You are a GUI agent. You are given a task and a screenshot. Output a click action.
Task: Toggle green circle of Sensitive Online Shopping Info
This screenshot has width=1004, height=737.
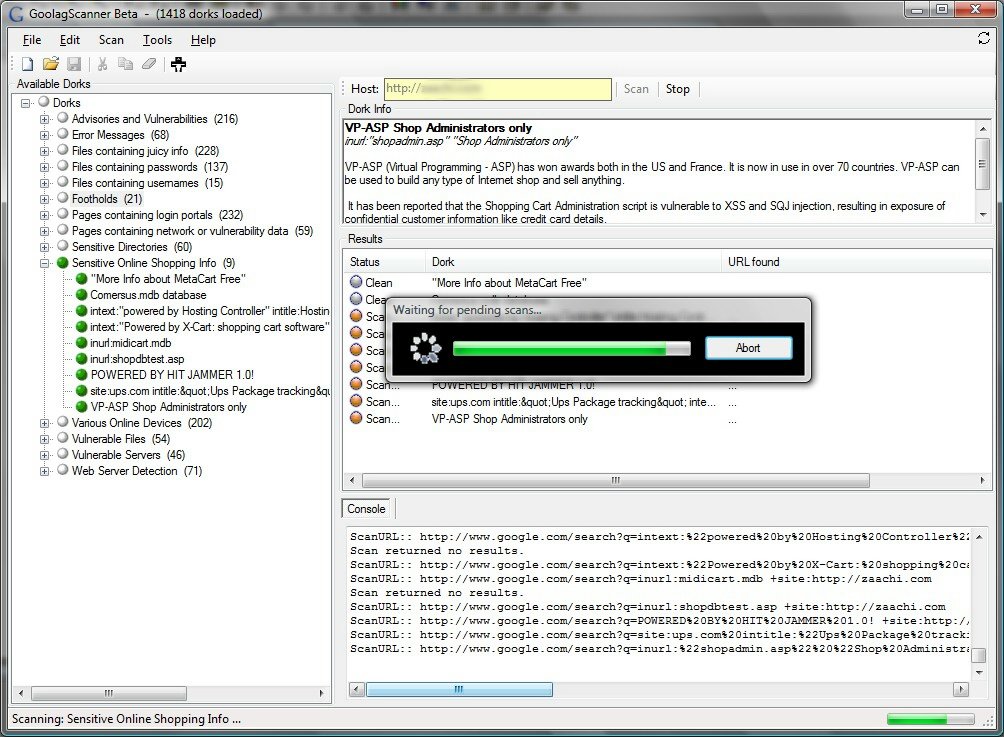point(63,263)
